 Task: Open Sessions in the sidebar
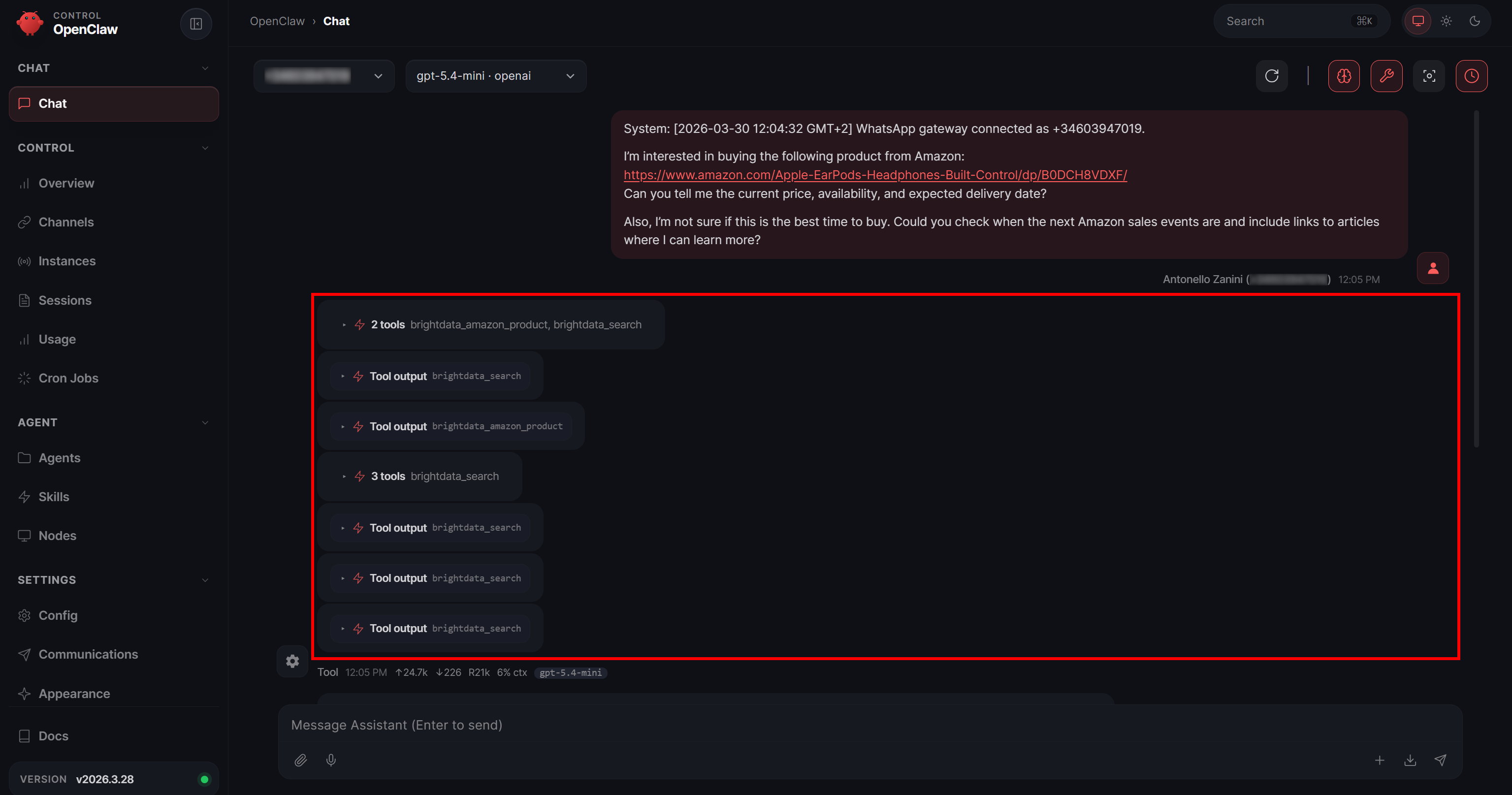coord(64,300)
